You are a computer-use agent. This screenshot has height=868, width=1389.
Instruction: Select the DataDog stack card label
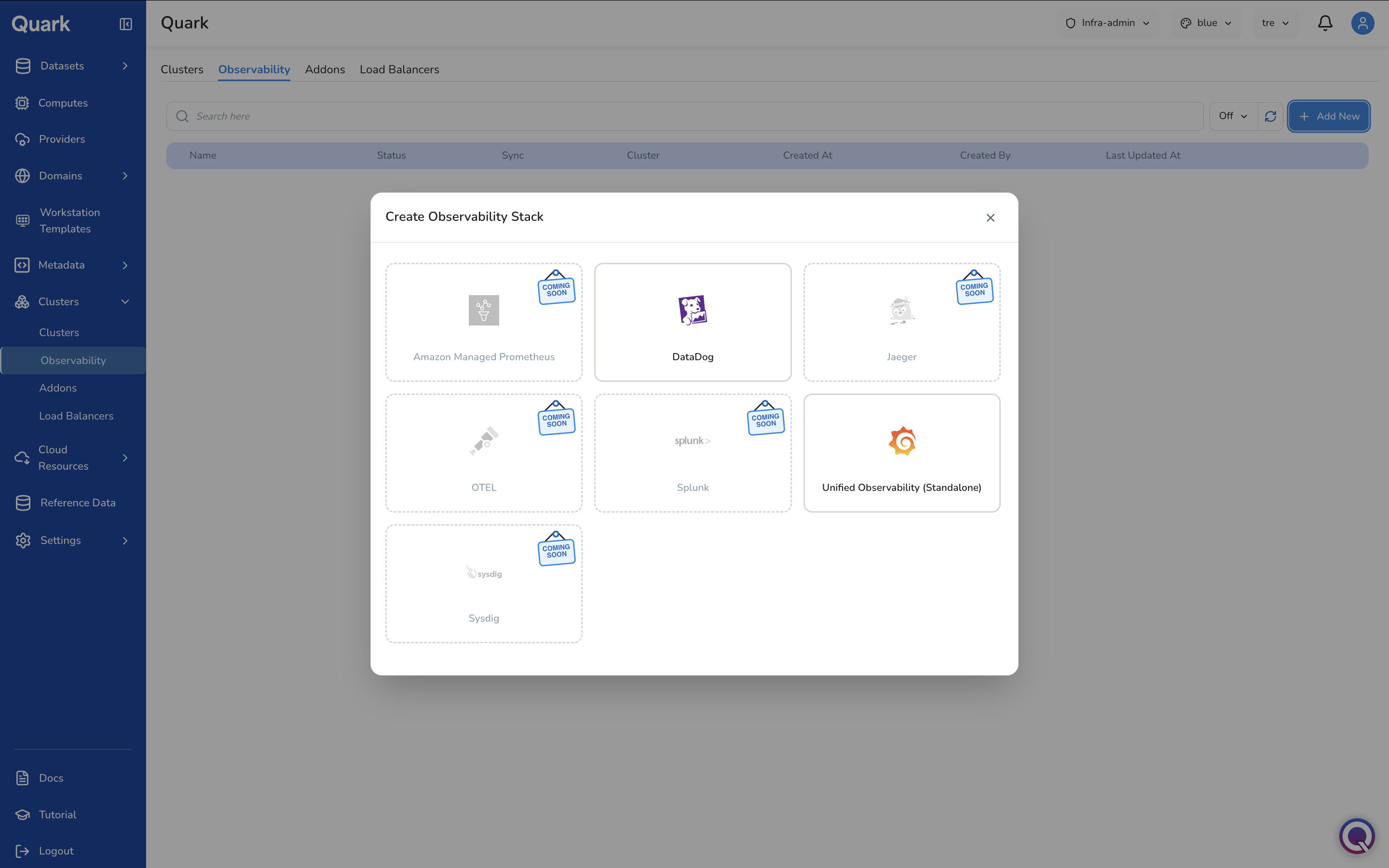693,357
